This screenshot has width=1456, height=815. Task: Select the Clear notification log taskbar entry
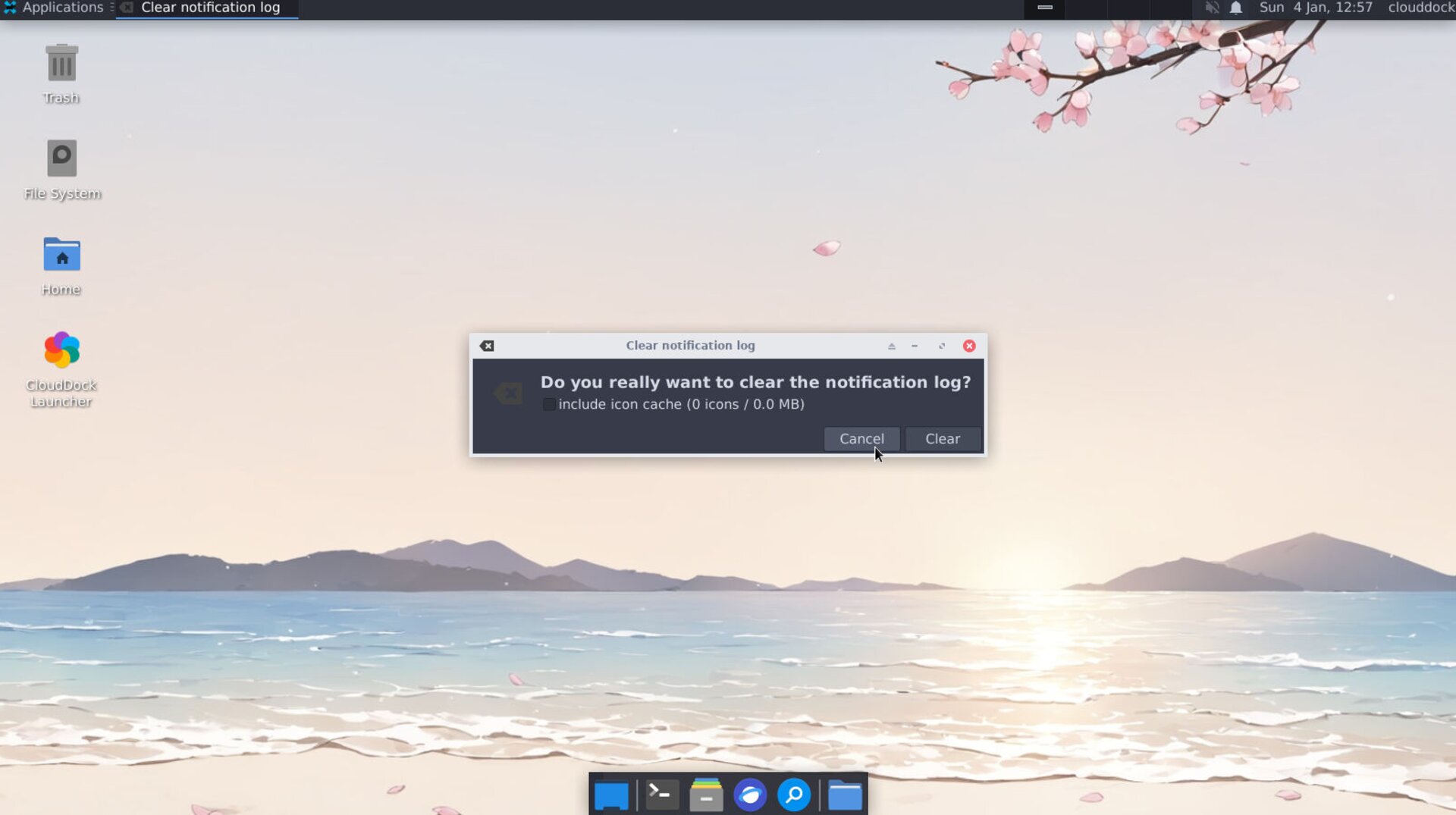pyautogui.click(x=207, y=8)
